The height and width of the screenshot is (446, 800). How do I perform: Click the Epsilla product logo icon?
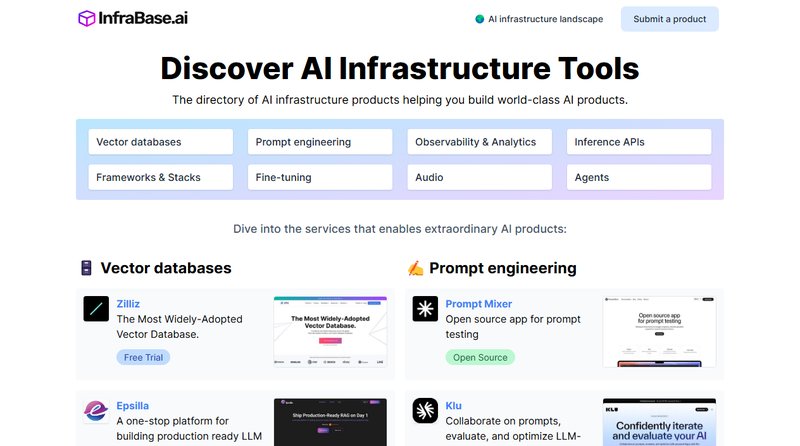tap(96, 412)
